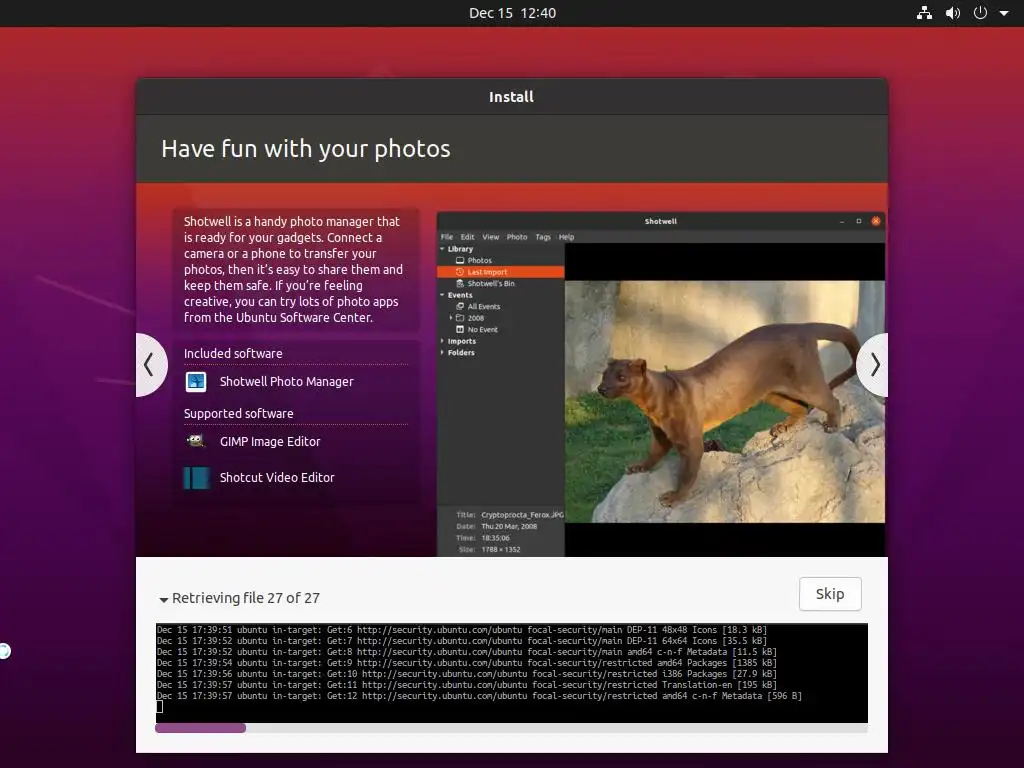The width and height of the screenshot is (1024, 768).
Task: Open the File menu in Shotwell
Action: tap(447, 237)
